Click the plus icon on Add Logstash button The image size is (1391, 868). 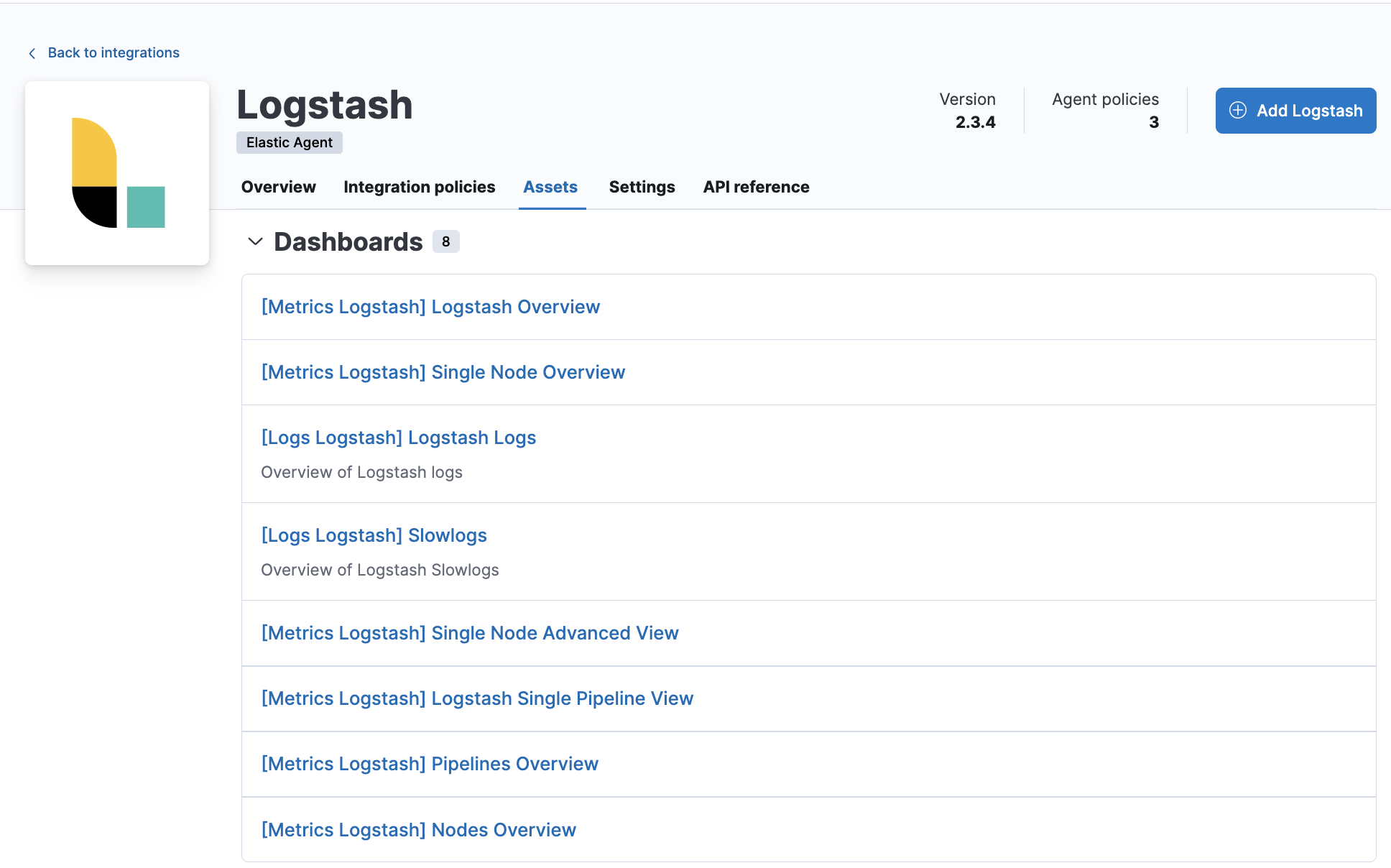(1237, 110)
